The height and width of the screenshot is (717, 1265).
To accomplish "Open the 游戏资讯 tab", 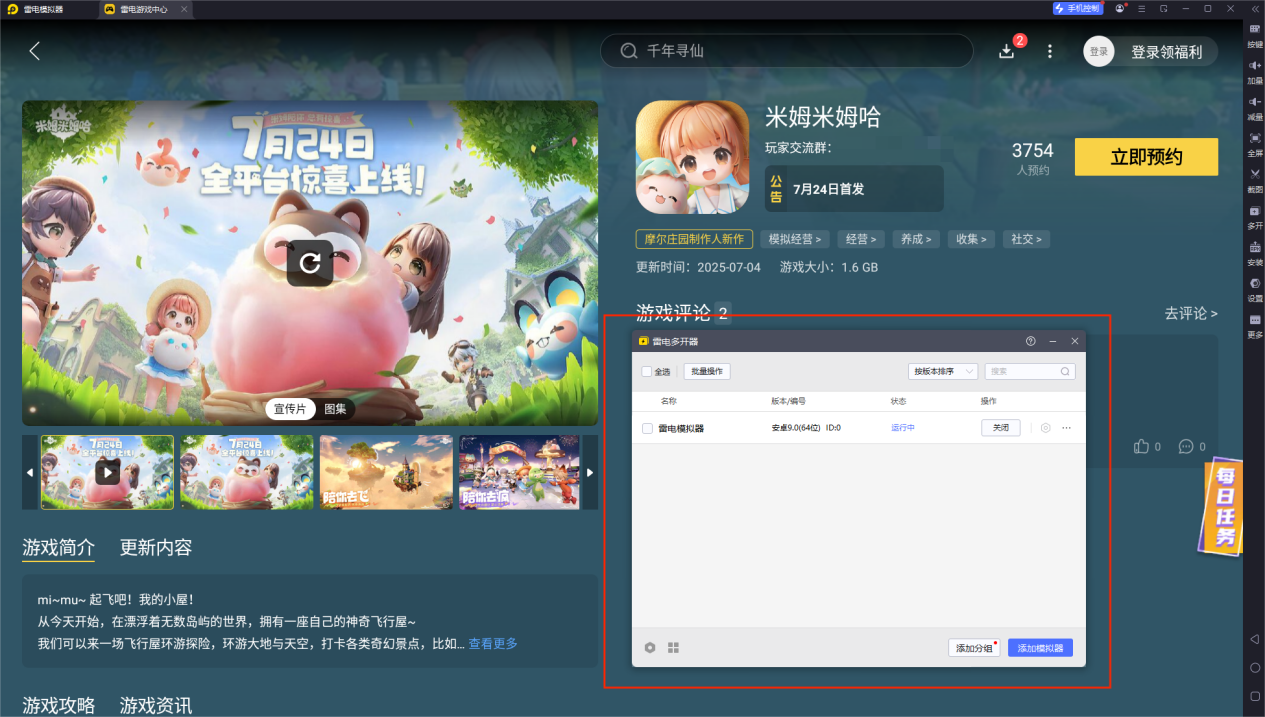I will point(156,705).
